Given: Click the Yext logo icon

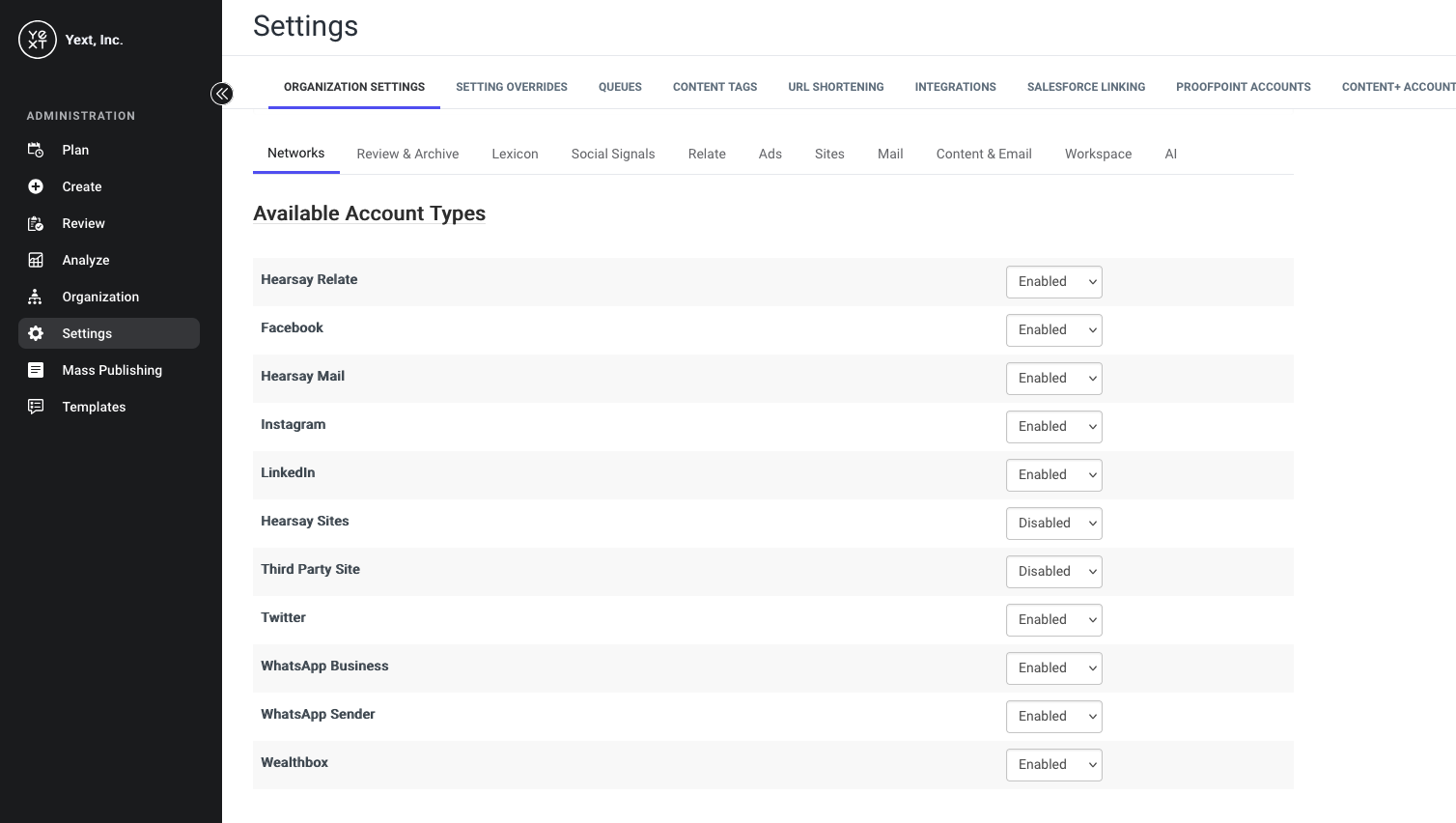Looking at the screenshot, I should point(38,40).
